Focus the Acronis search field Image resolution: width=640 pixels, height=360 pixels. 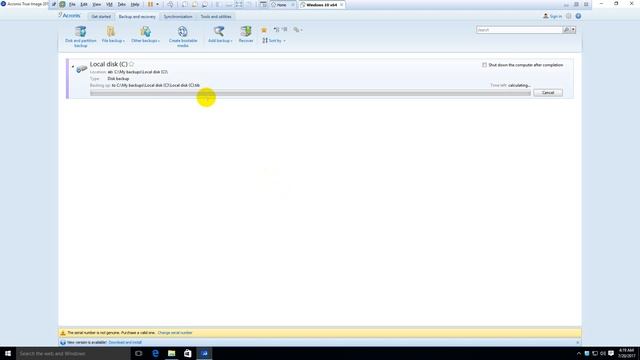pyautogui.click(x=519, y=30)
